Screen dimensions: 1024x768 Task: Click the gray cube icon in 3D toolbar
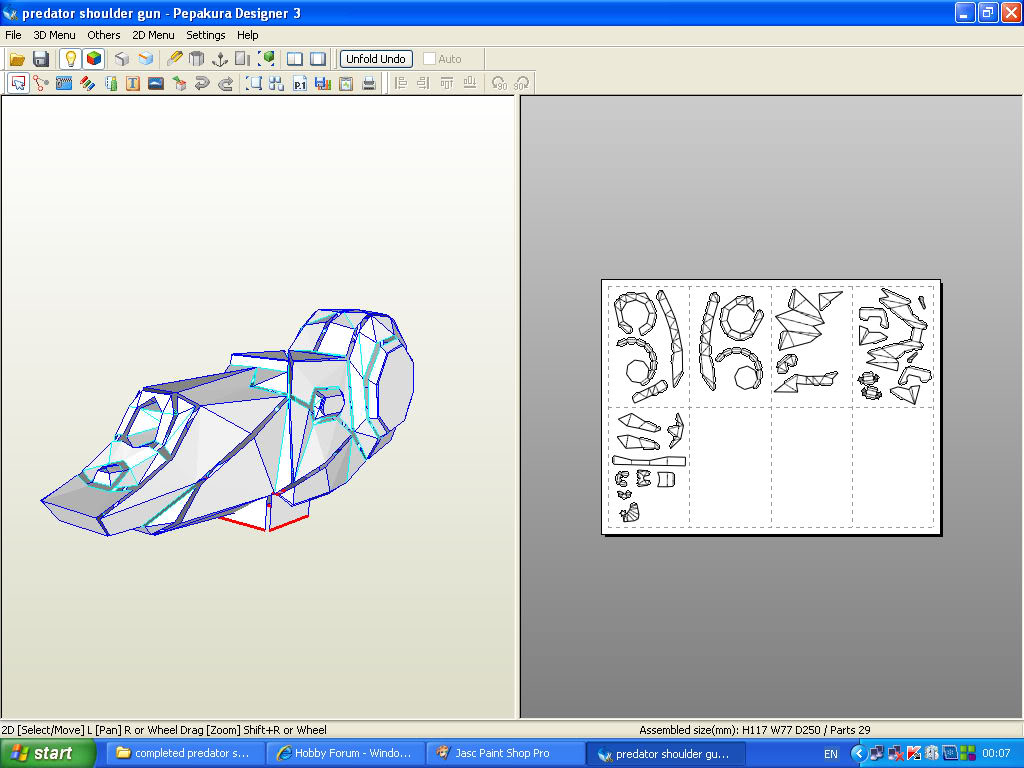[x=122, y=59]
